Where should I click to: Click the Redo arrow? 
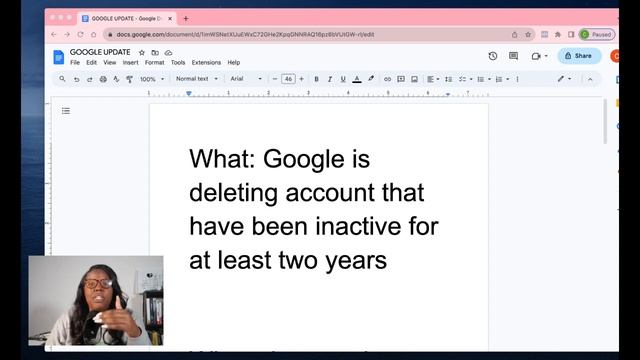point(89,79)
